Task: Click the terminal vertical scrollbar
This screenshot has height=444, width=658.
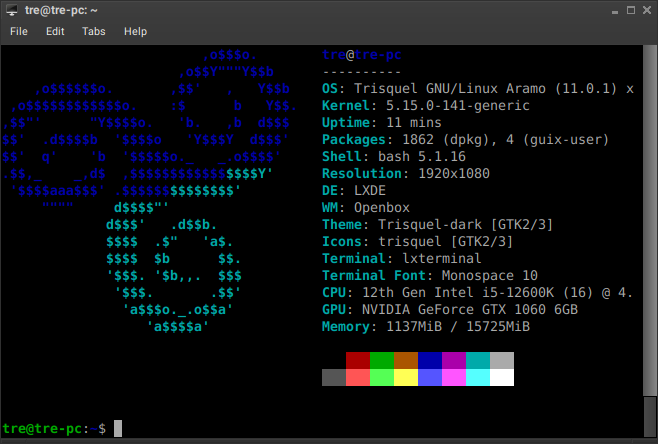Action: (x=649, y=220)
